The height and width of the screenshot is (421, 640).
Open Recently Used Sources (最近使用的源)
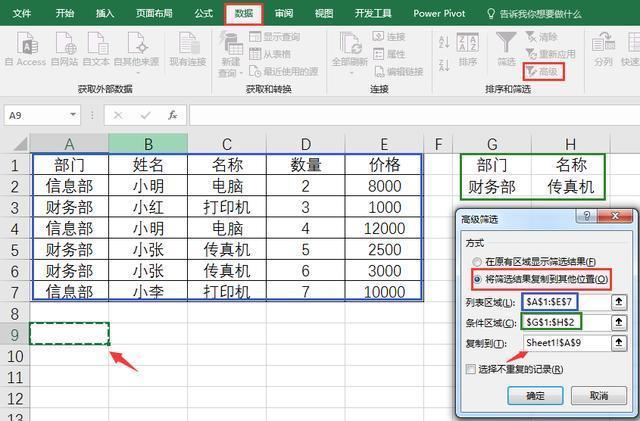click(x=283, y=71)
